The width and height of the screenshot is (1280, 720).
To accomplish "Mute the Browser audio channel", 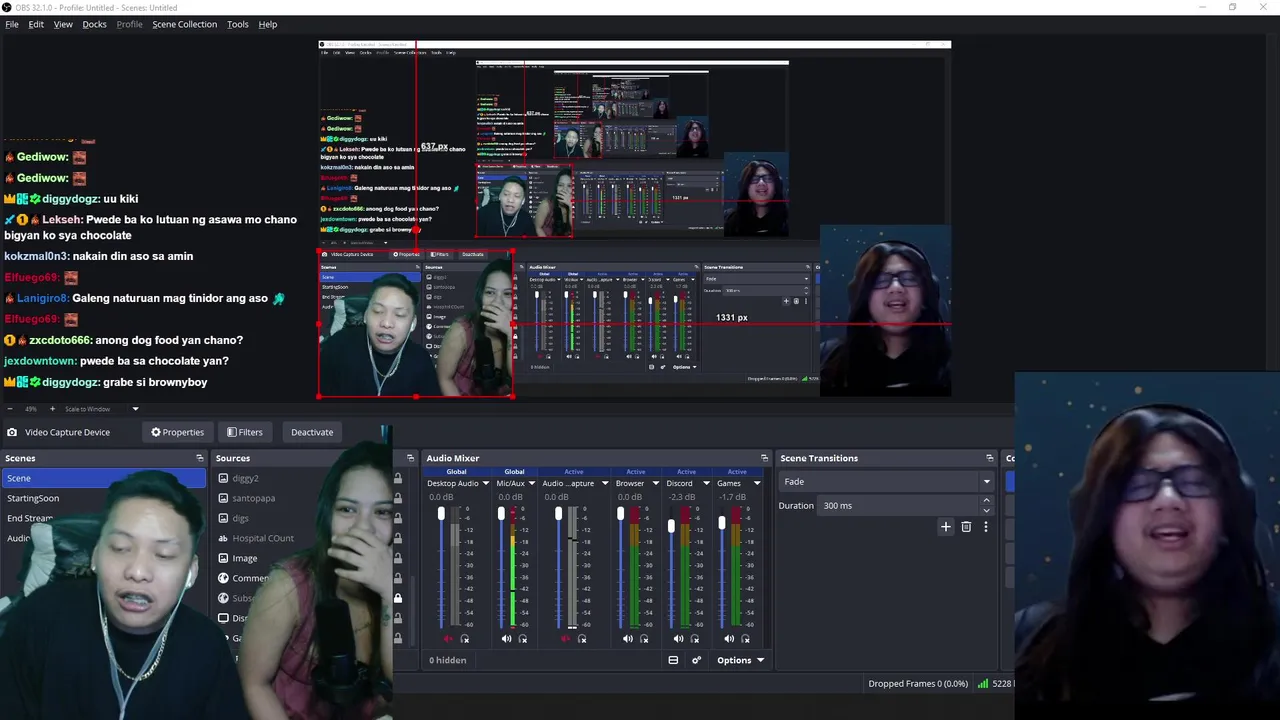I will point(627,639).
